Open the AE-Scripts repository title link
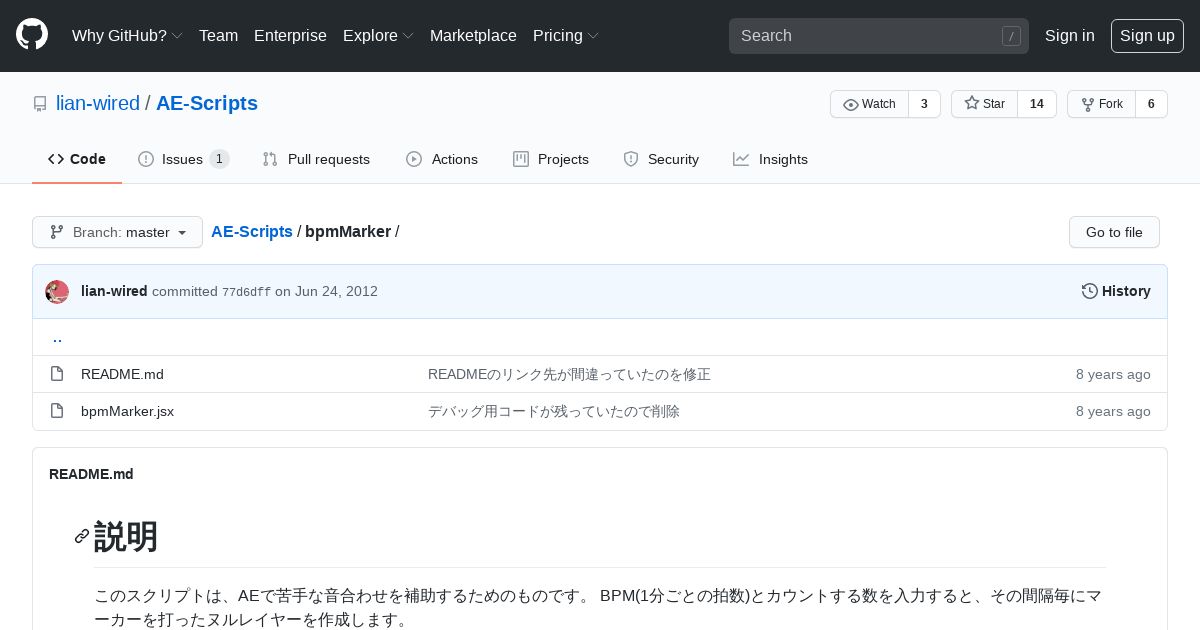The width and height of the screenshot is (1200, 630). coord(207,103)
